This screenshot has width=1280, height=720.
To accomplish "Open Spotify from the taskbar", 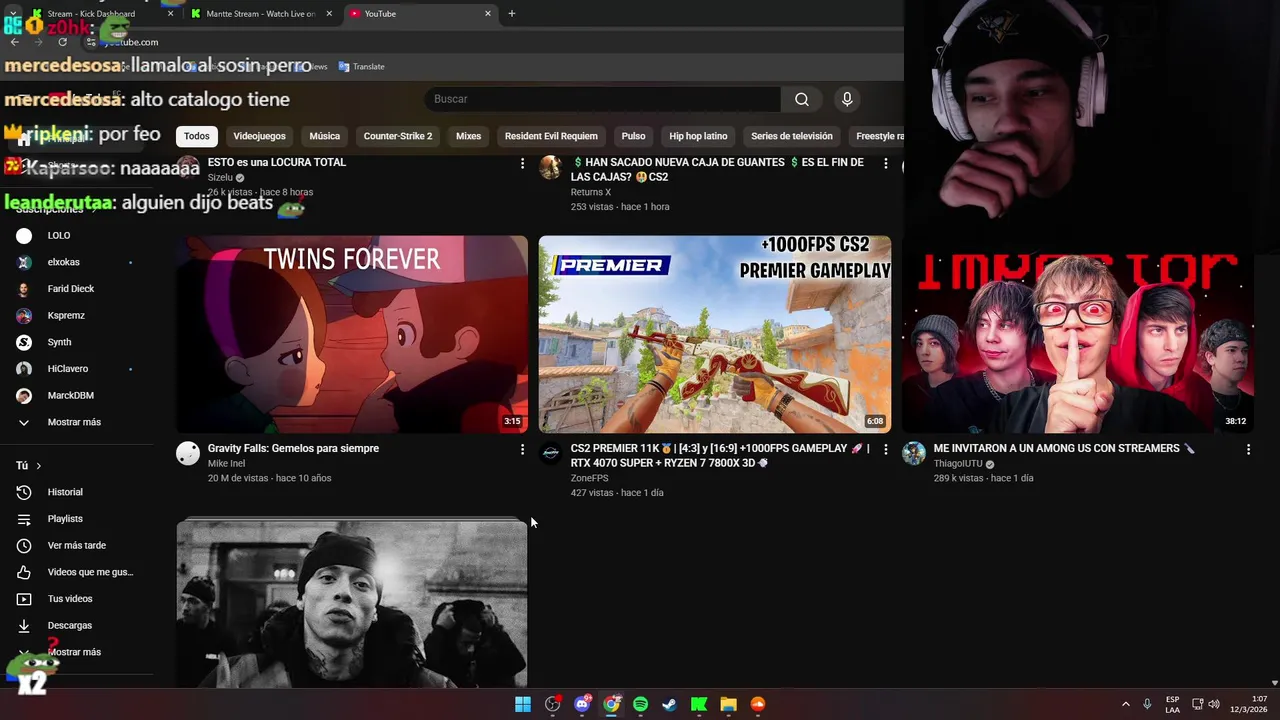I will pyautogui.click(x=640, y=704).
